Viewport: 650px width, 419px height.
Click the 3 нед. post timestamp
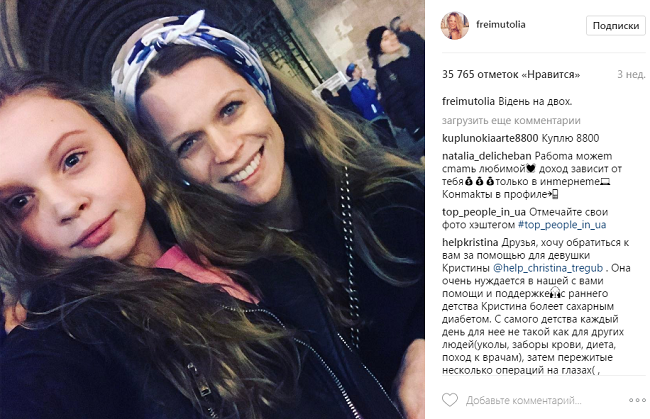[631, 75]
